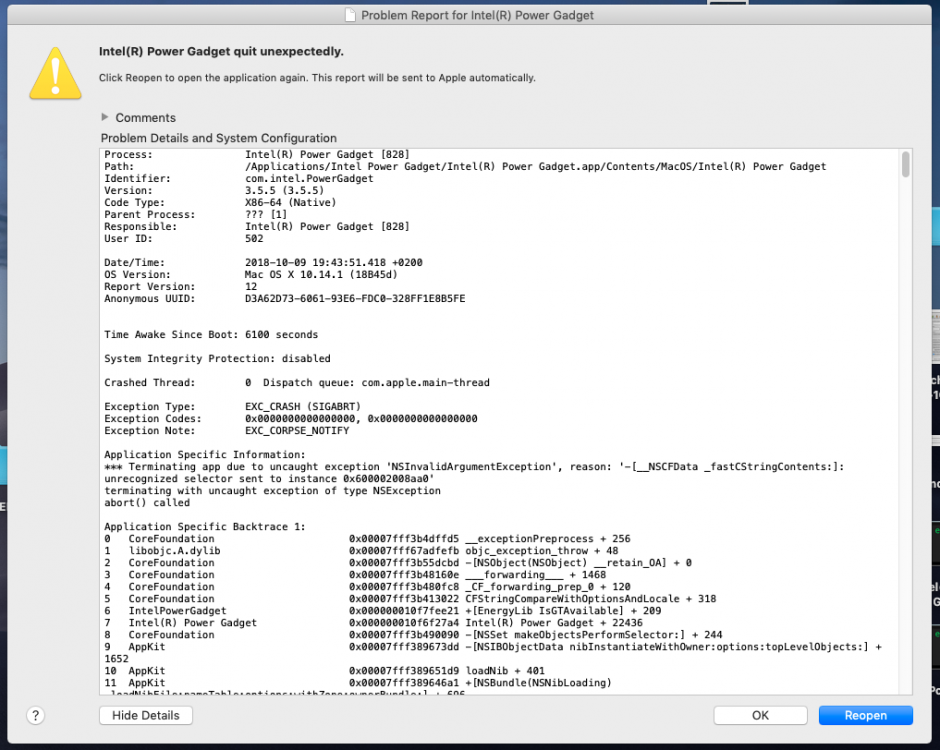The image size is (940, 750).
Task: Click the 'User ID:' value 502
Action: pyautogui.click(x=254, y=239)
